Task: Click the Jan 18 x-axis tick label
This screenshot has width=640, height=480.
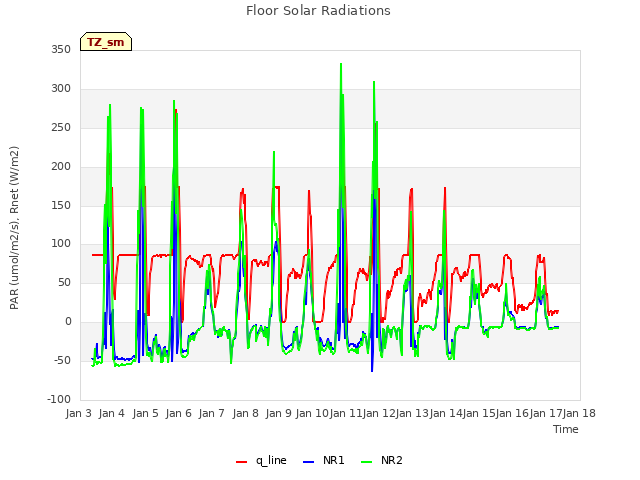Action: coord(579,413)
